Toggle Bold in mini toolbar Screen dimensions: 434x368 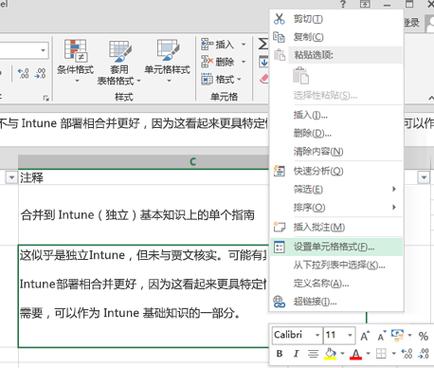tap(280, 354)
